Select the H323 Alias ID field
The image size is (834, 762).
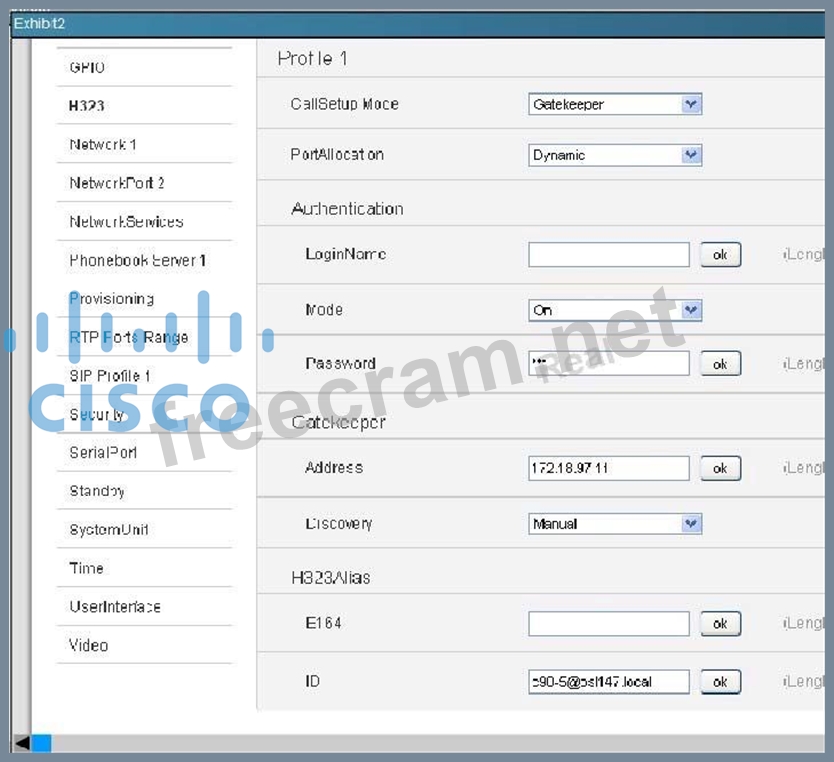(x=608, y=682)
